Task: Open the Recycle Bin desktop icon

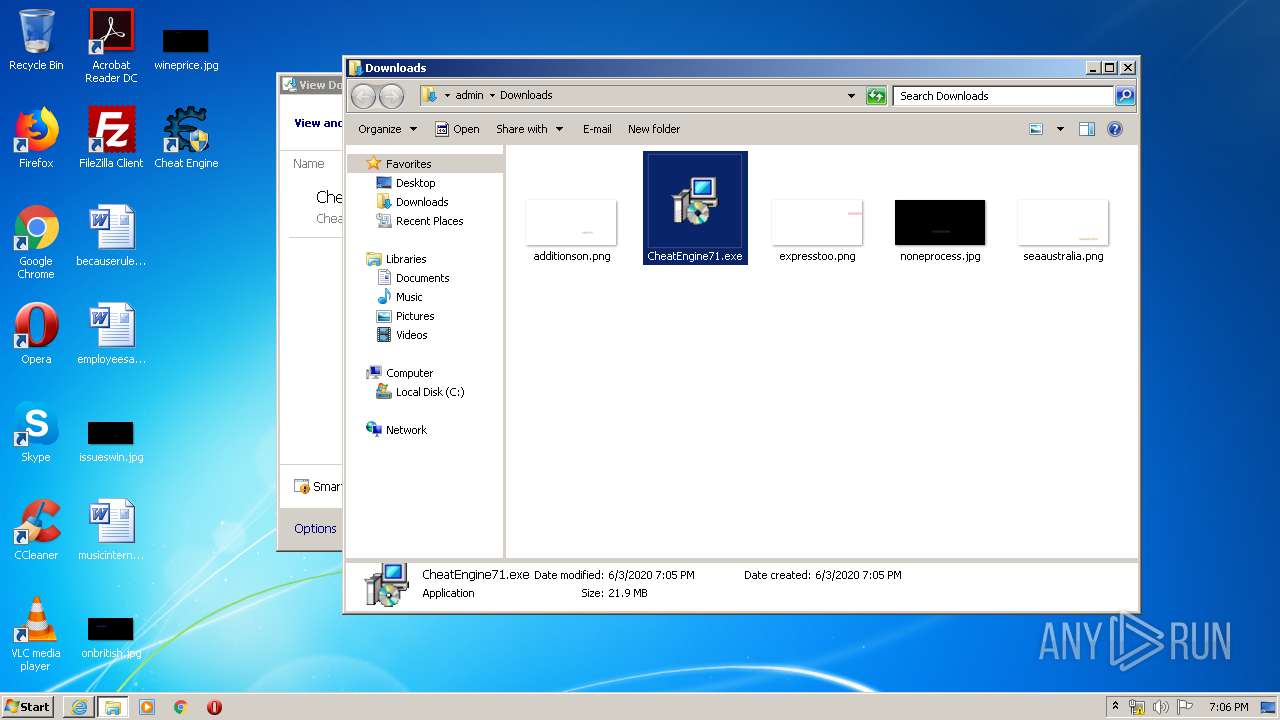Action: tap(36, 40)
